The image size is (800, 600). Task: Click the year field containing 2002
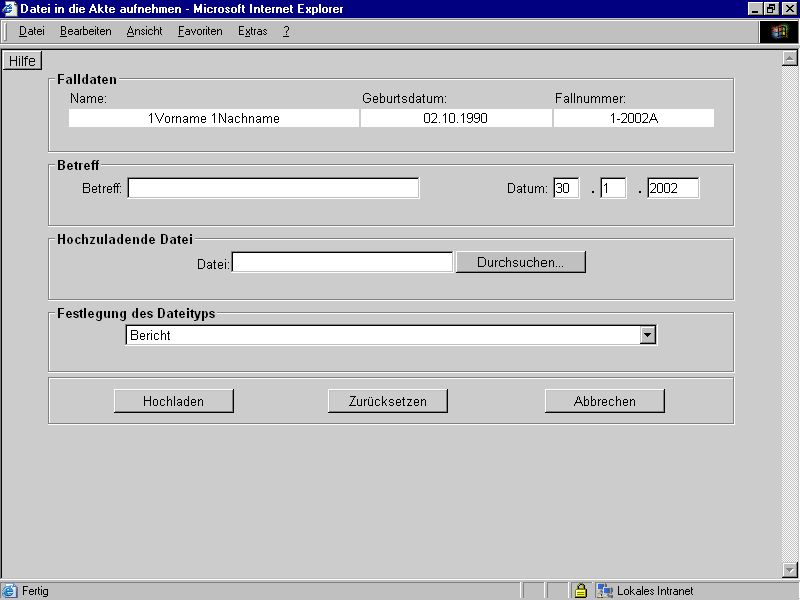coord(672,188)
